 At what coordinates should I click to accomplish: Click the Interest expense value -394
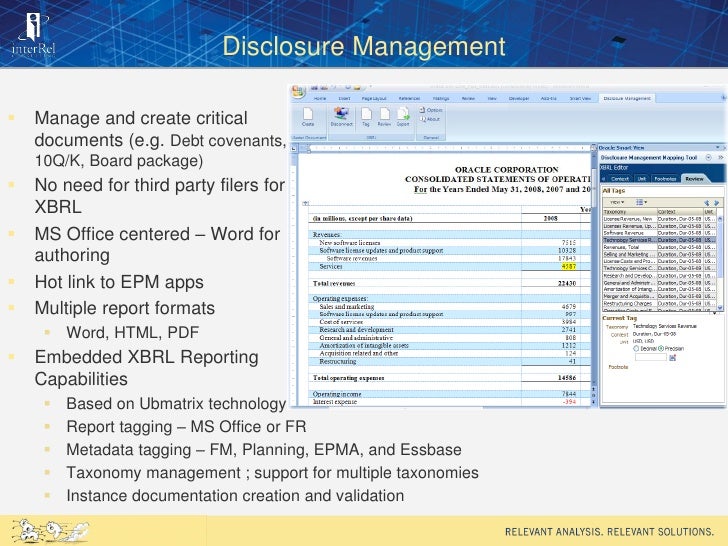click(569, 402)
